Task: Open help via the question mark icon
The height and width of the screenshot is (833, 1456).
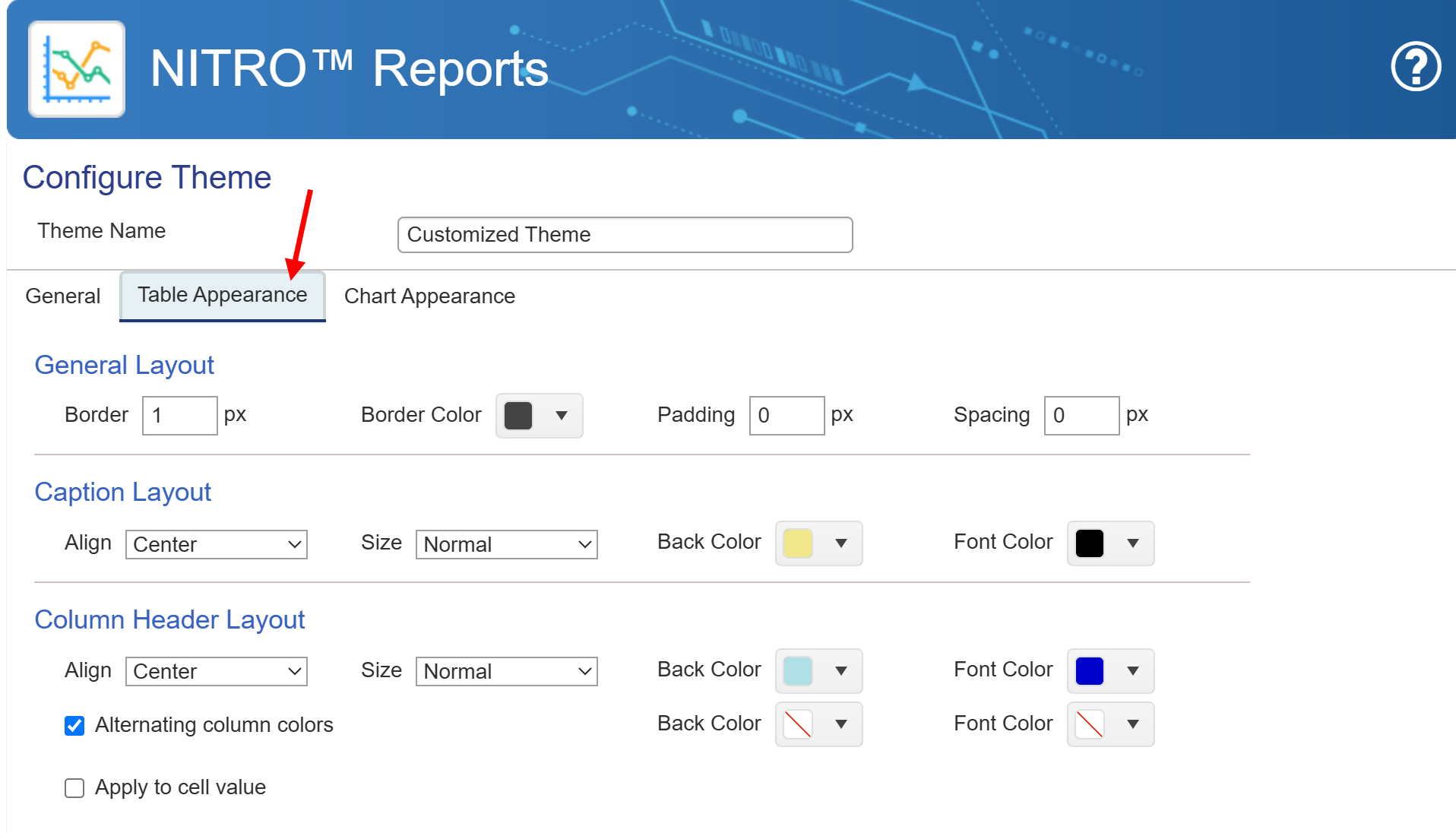Action: point(1415,67)
